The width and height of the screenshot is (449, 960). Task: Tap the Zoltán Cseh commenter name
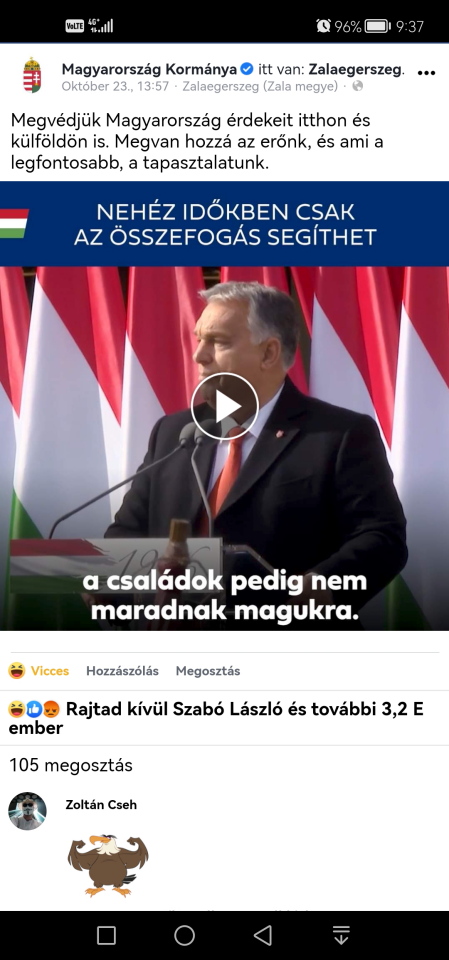[x=101, y=804]
